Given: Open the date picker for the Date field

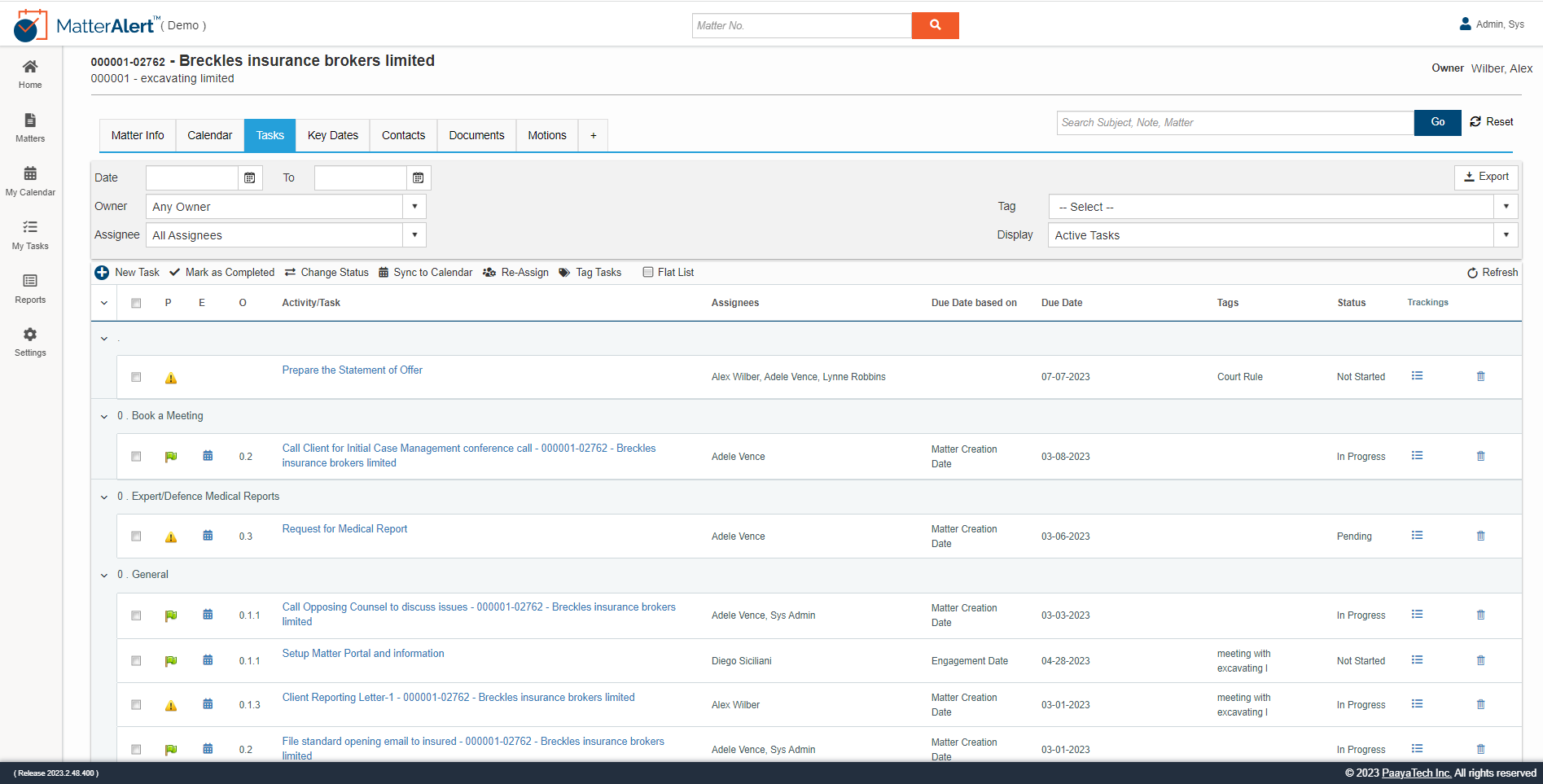Looking at the screenshot, I should (x=249, y=177).
